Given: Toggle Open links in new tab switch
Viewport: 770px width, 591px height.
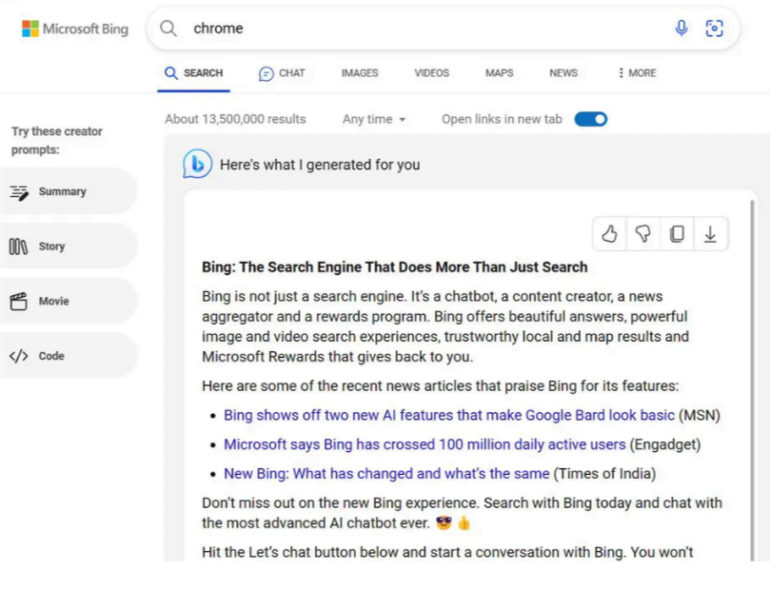Looking at the screenshot, I should point(591,119).
